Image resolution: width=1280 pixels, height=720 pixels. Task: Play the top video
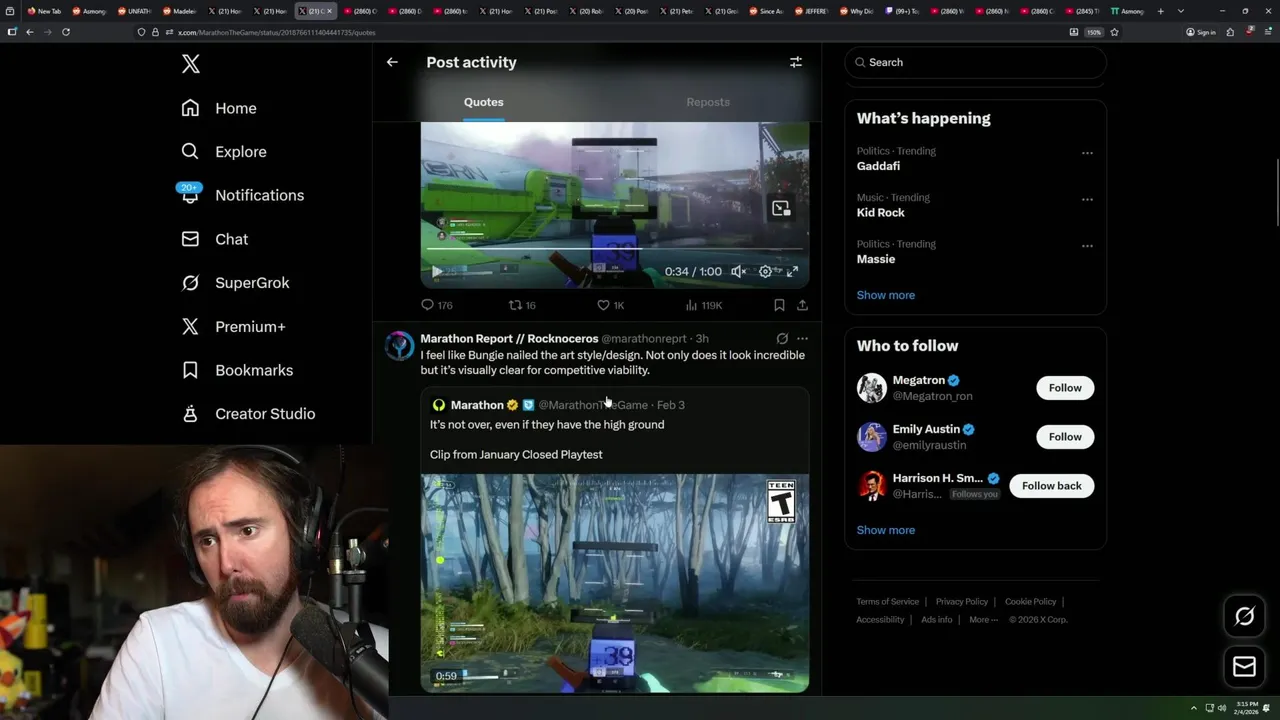[437, 271]
